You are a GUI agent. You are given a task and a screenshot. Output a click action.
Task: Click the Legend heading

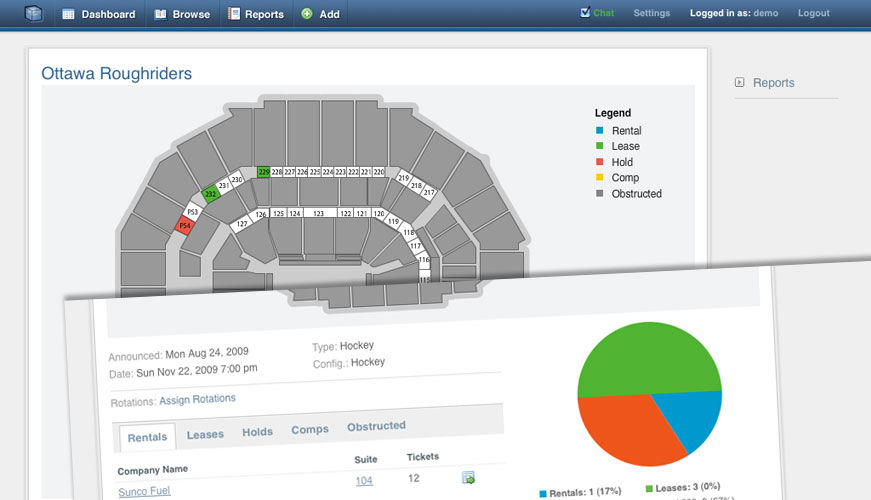click(613, 113)
